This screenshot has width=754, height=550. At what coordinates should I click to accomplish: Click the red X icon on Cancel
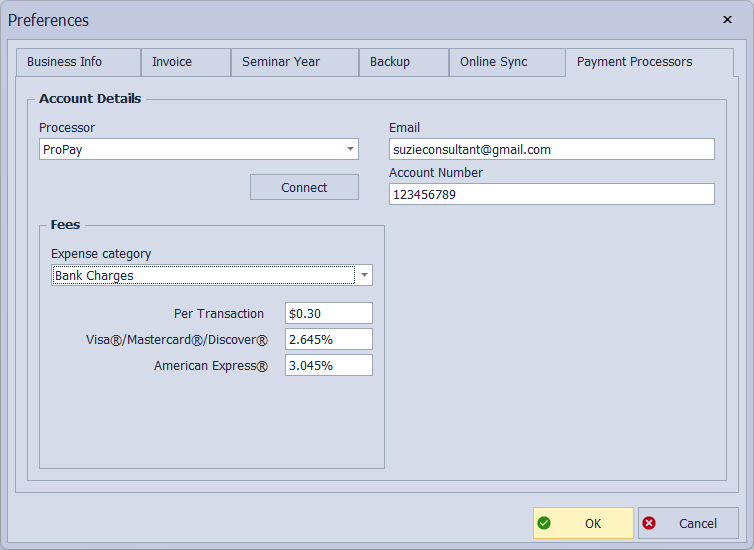[649, 523]
